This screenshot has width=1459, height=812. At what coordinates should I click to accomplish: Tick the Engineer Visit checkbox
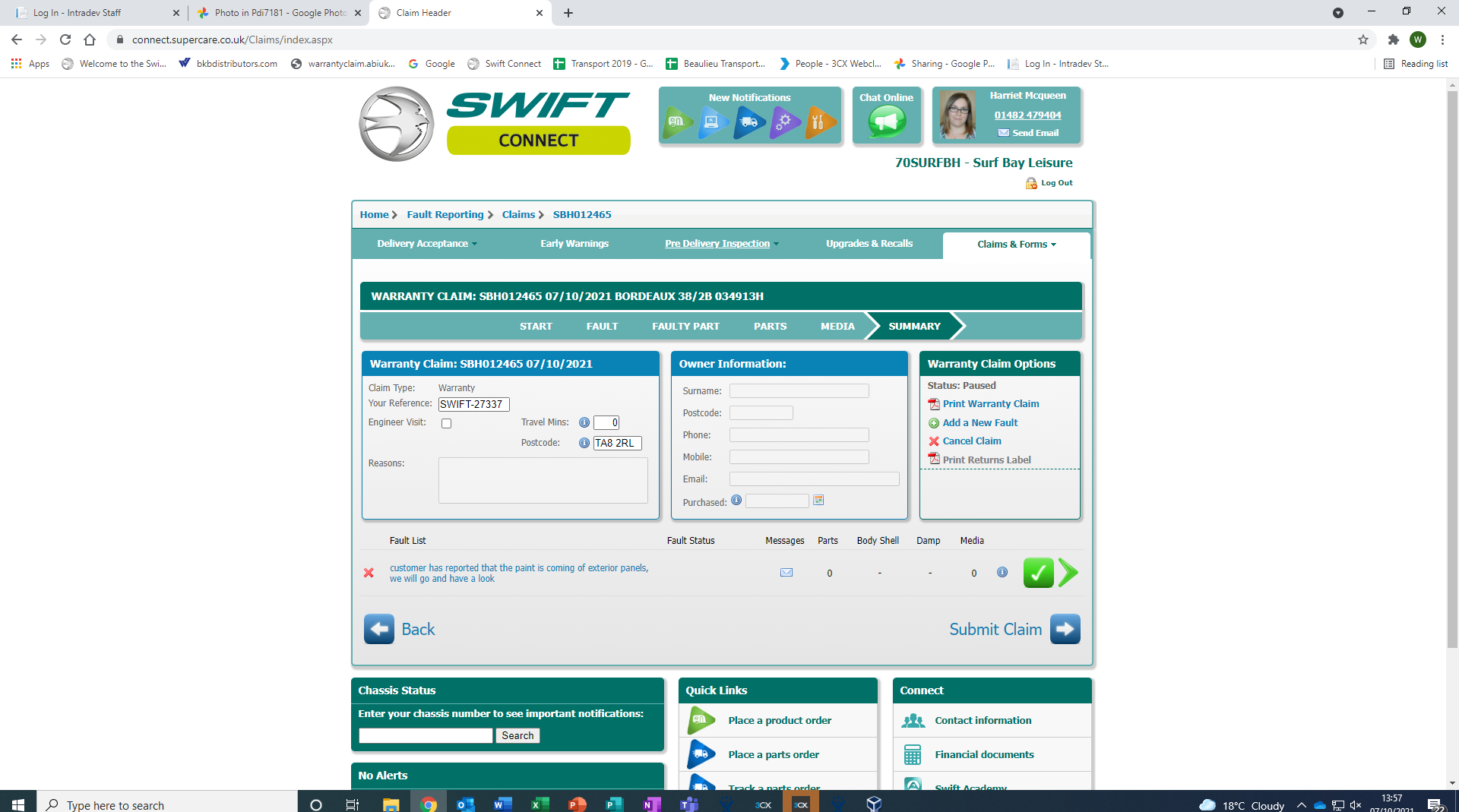(x=446, y=424)
